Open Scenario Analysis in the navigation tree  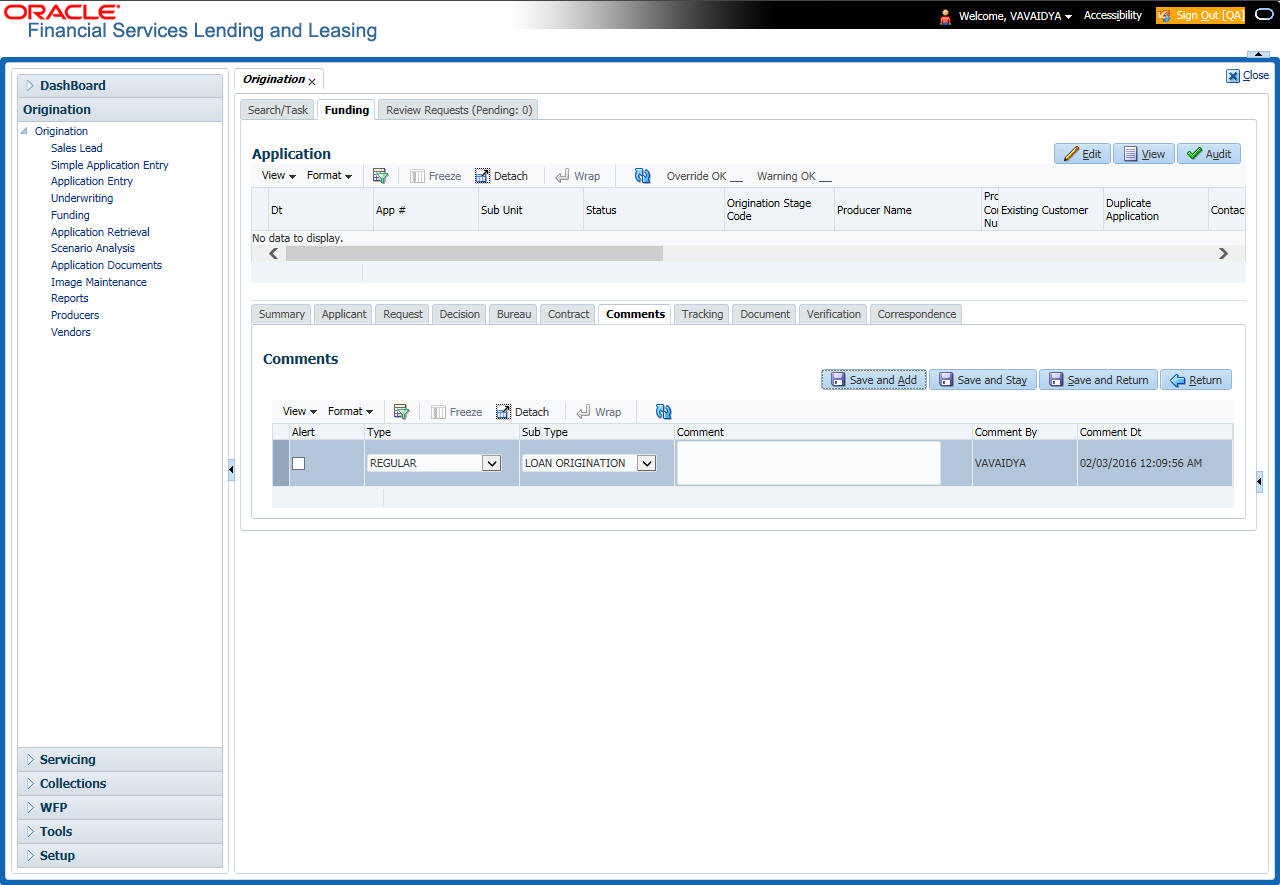point(93,248)
